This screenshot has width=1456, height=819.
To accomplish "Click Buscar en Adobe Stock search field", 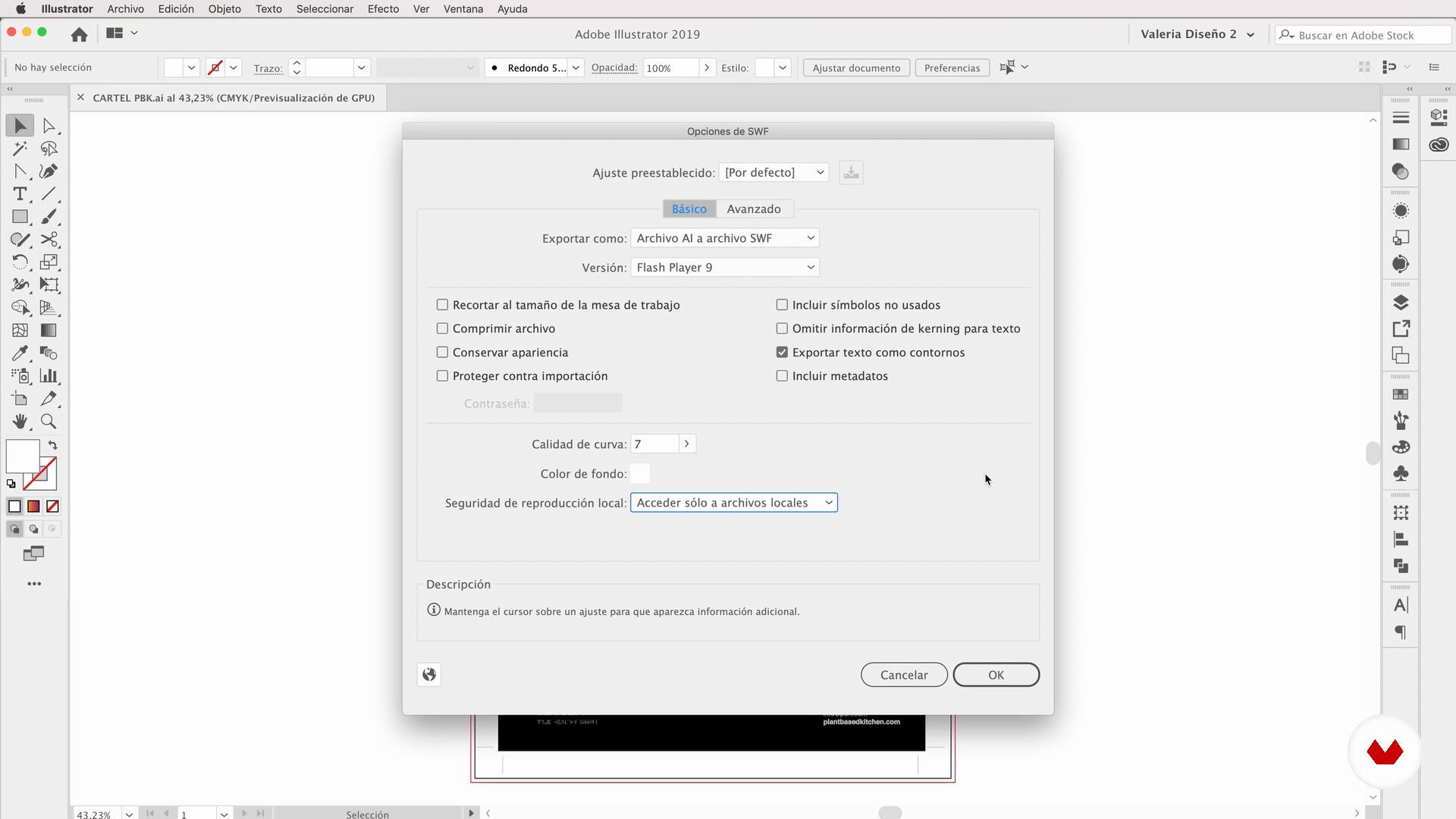I will coord(1363,35).
